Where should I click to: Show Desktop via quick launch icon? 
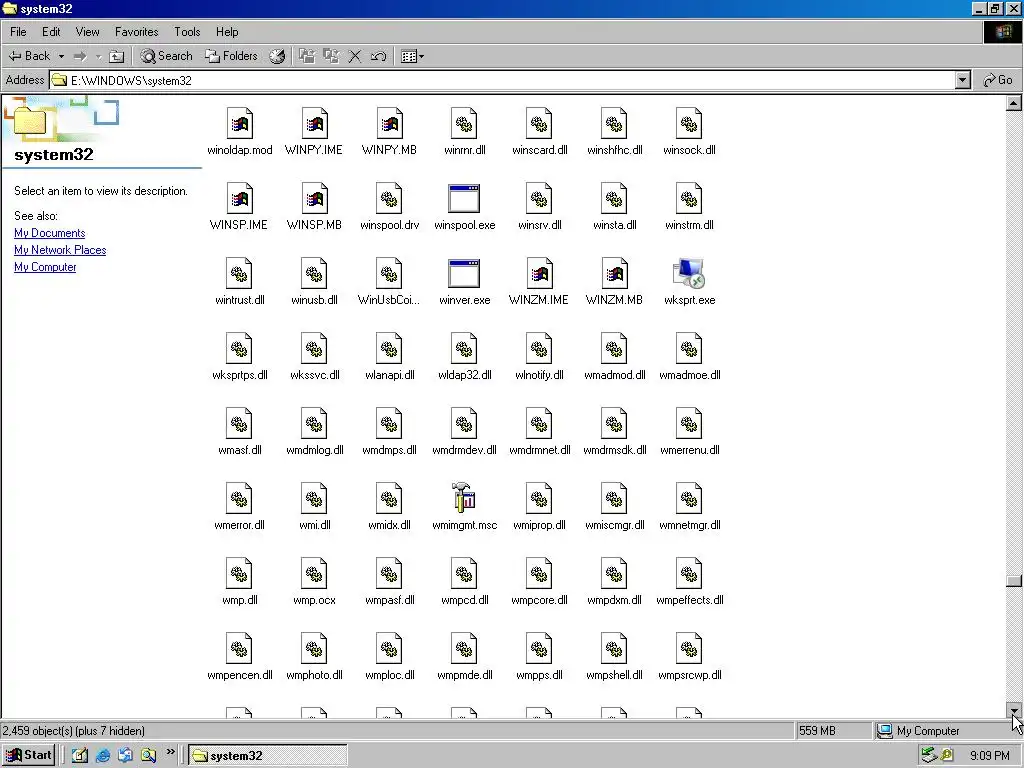click(80, 755)
